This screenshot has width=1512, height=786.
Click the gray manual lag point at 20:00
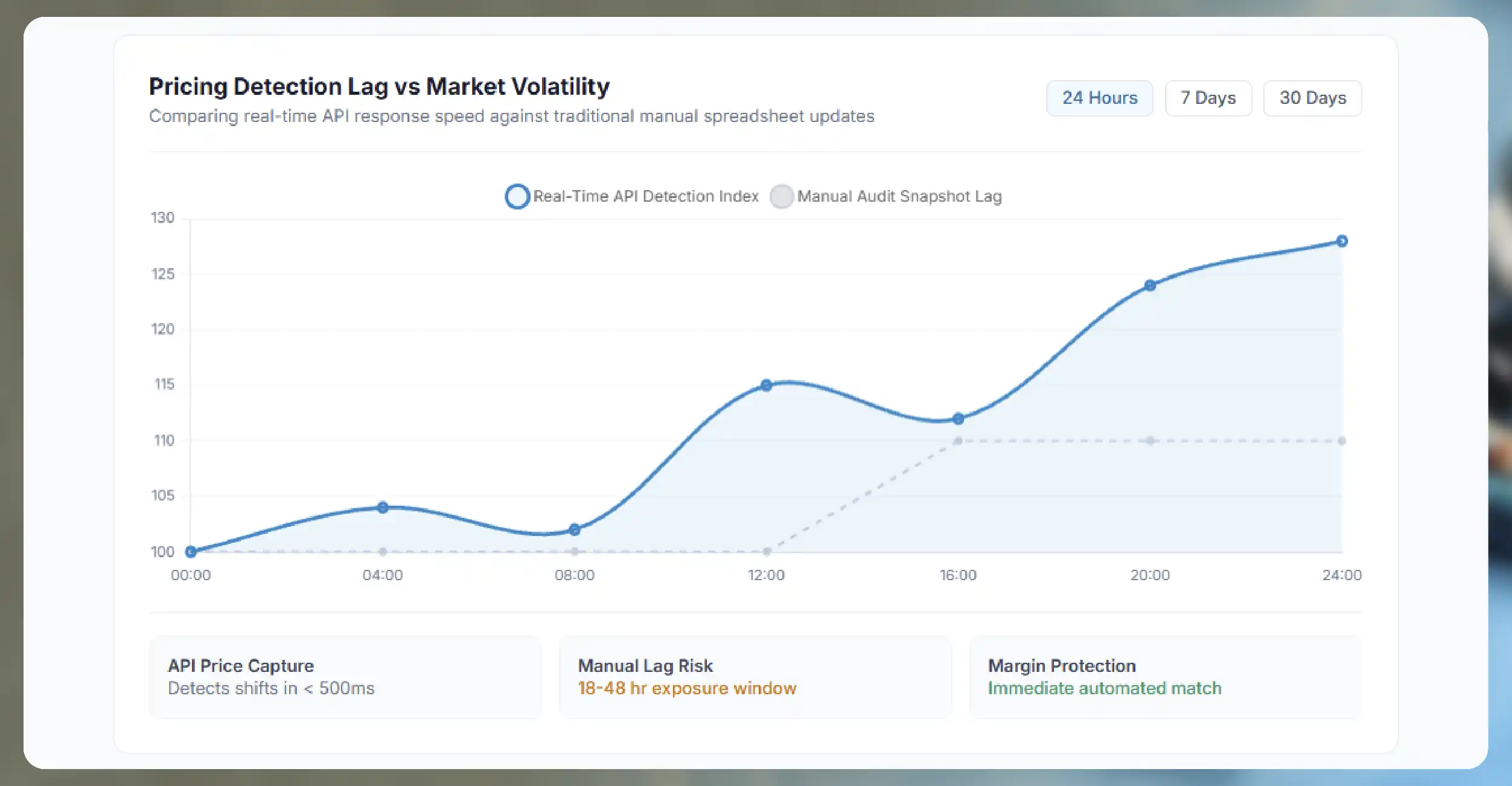tap(1150, 441)
